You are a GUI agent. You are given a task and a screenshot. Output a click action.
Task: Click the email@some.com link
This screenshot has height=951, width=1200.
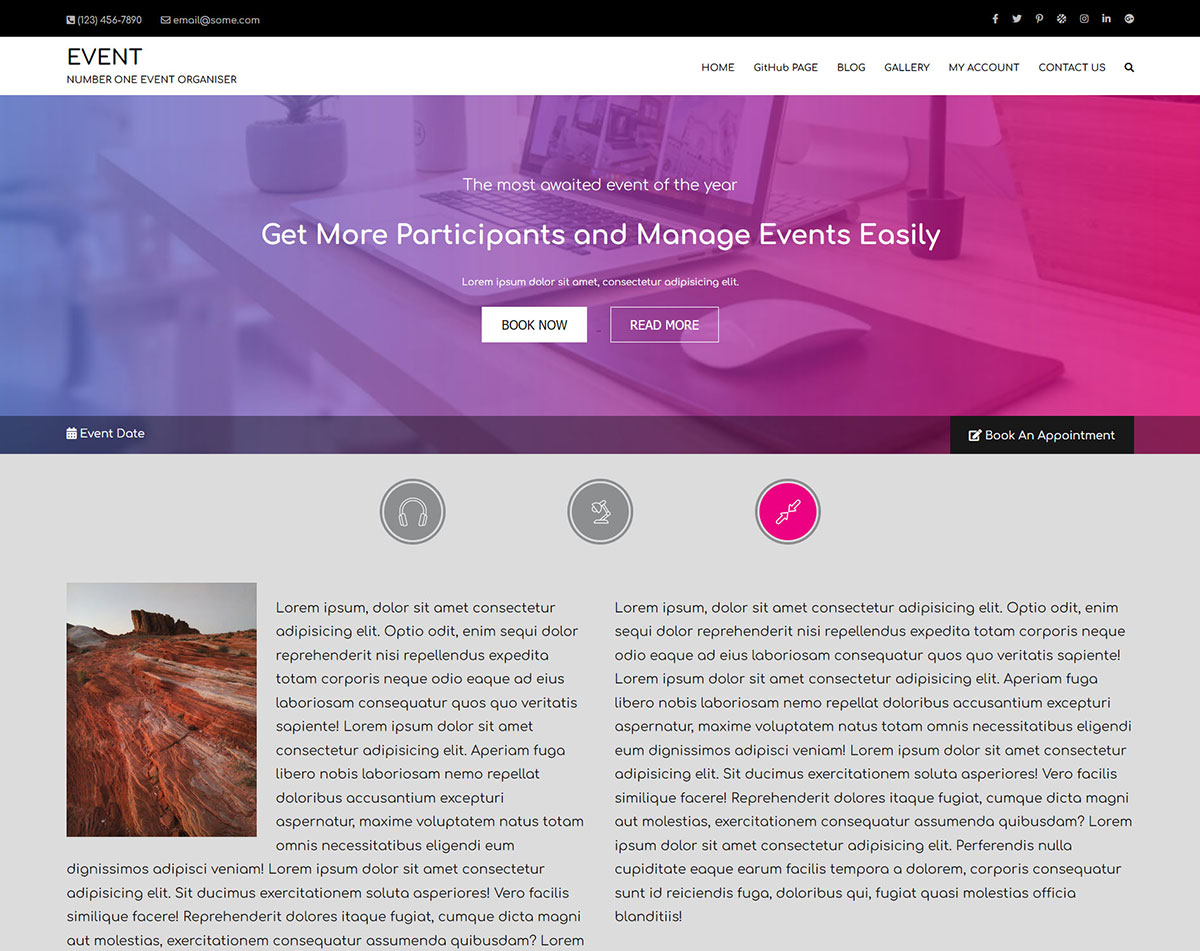pos(216,20)
